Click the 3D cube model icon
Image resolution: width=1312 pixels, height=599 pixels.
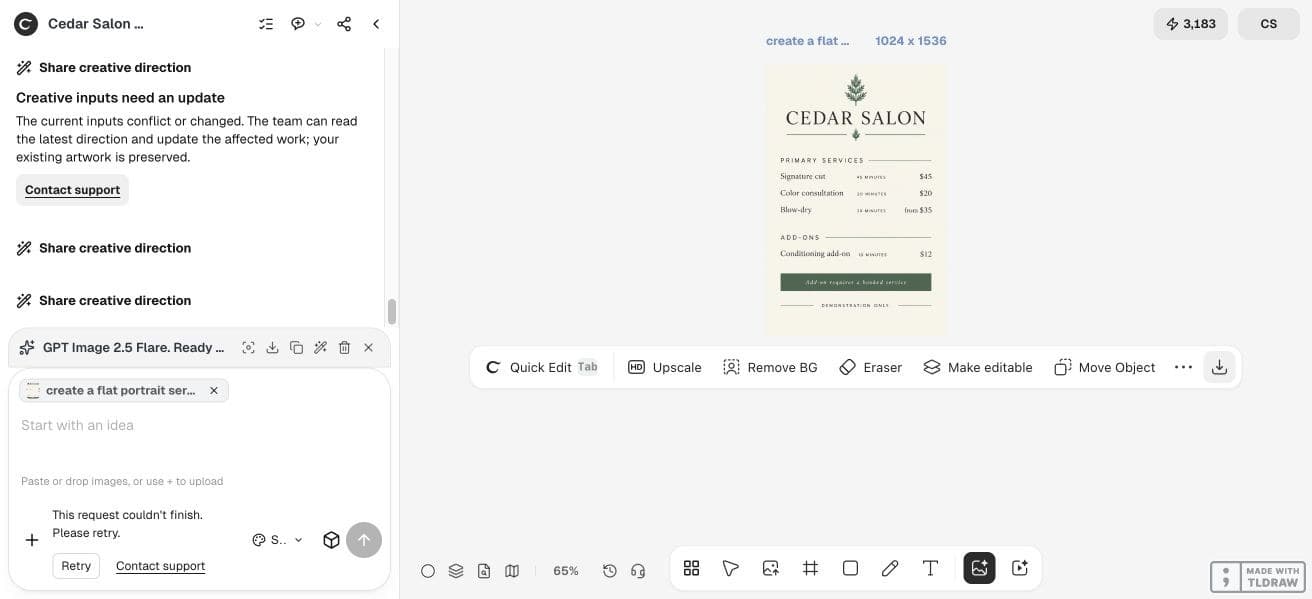point(331,540)
